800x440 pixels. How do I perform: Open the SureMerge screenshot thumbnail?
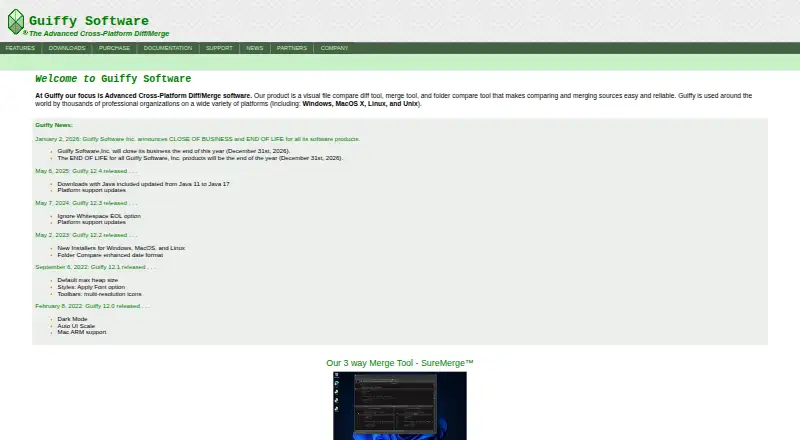(x=400, y=406)
